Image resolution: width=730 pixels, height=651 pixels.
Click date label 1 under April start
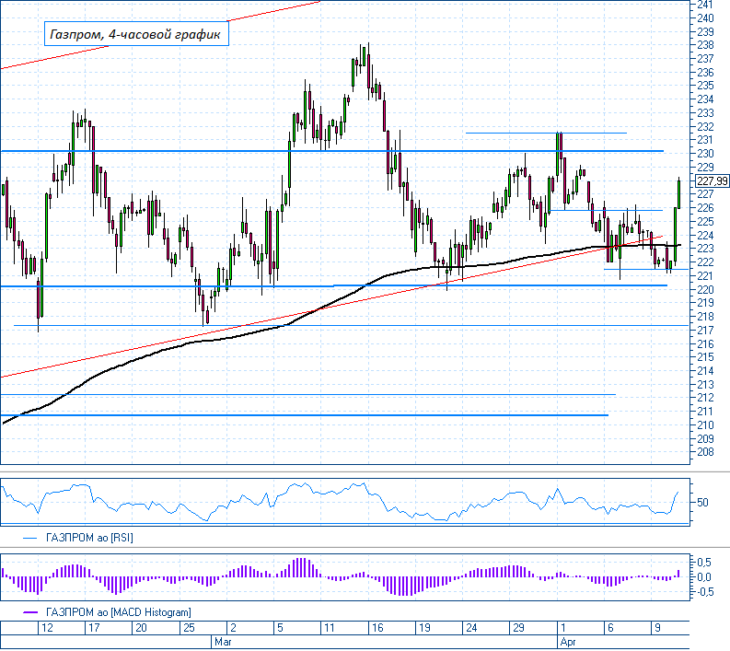click(563, 628)
